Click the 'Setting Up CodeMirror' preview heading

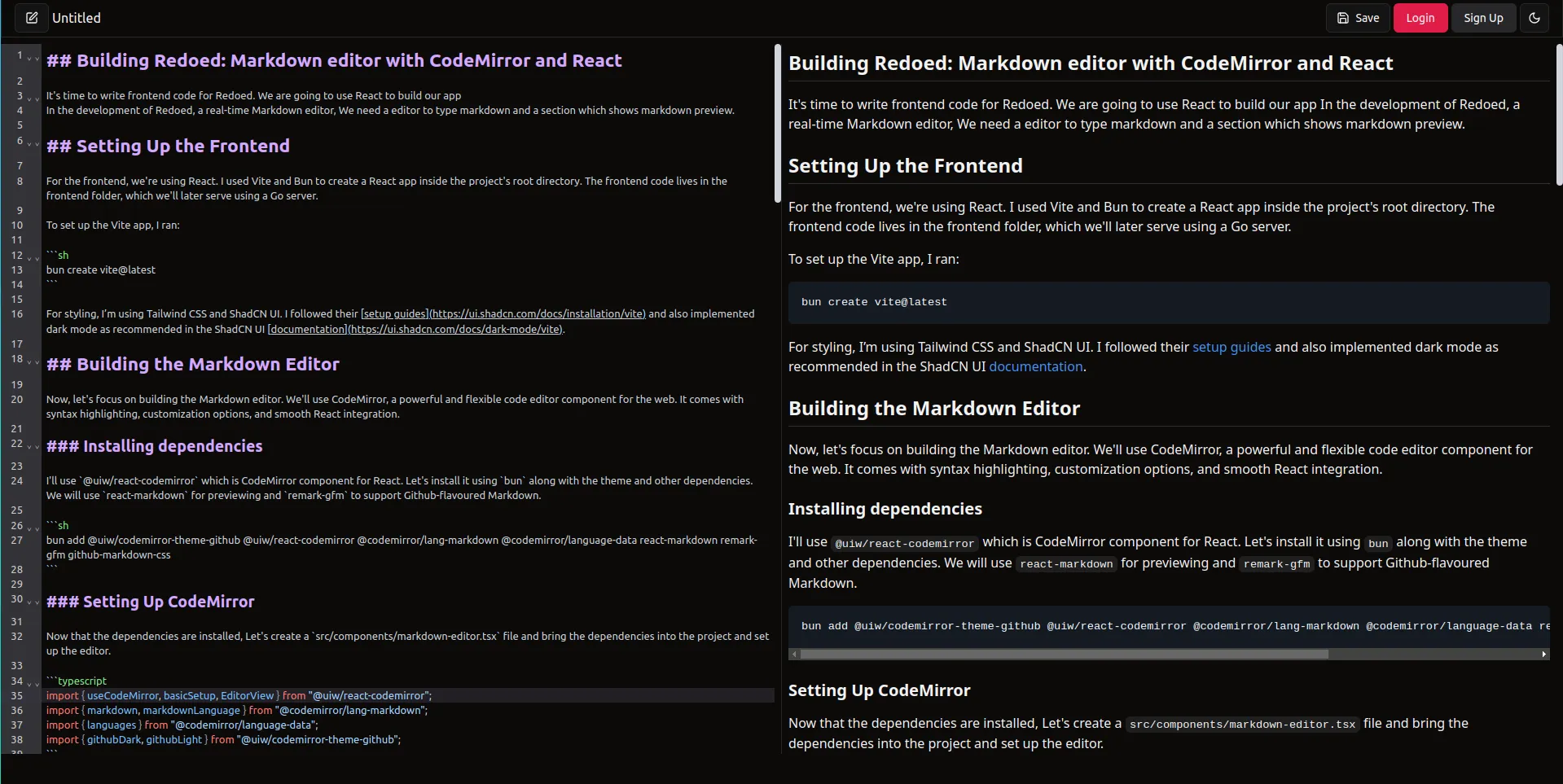tap(879, 690)
